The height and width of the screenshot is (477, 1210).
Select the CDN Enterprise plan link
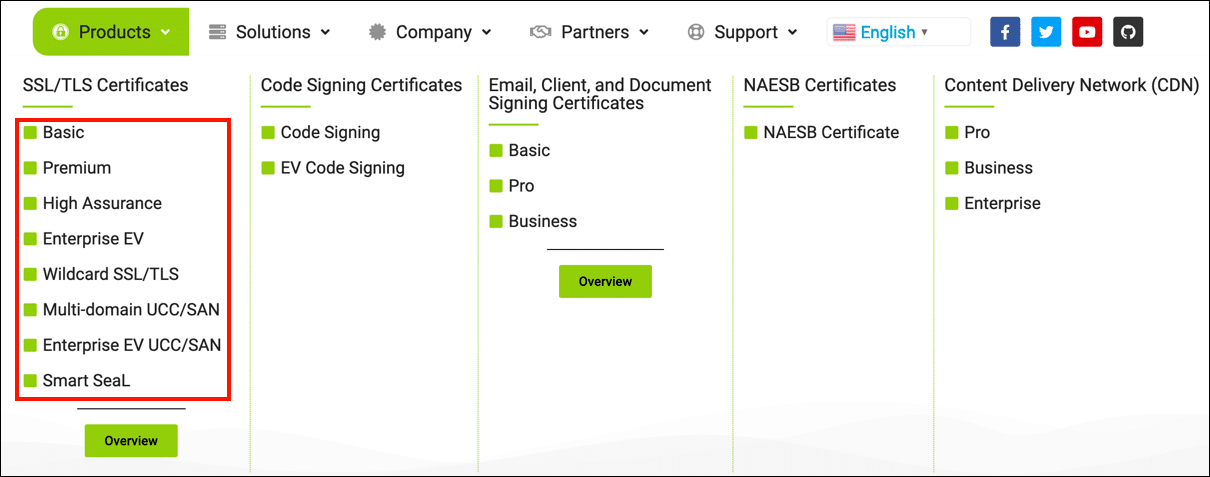pyautogui.click(x=1001, y=203)
